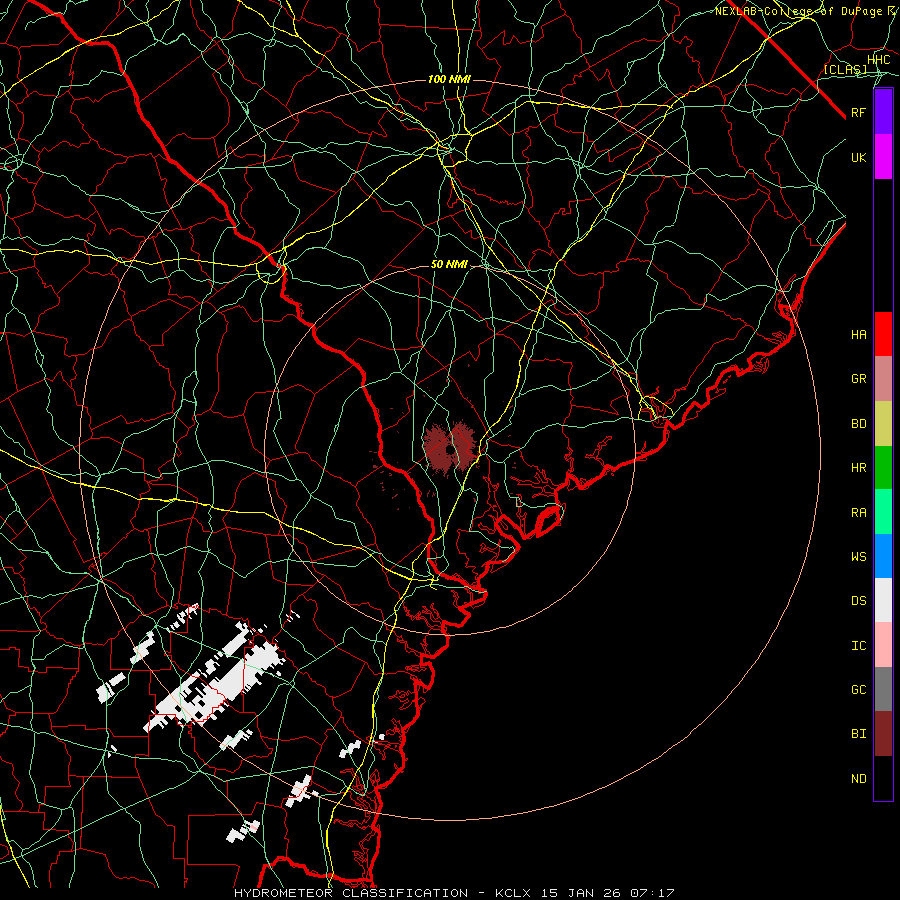Click the WS legend label

pyautogui.click(x=858, y=556)
